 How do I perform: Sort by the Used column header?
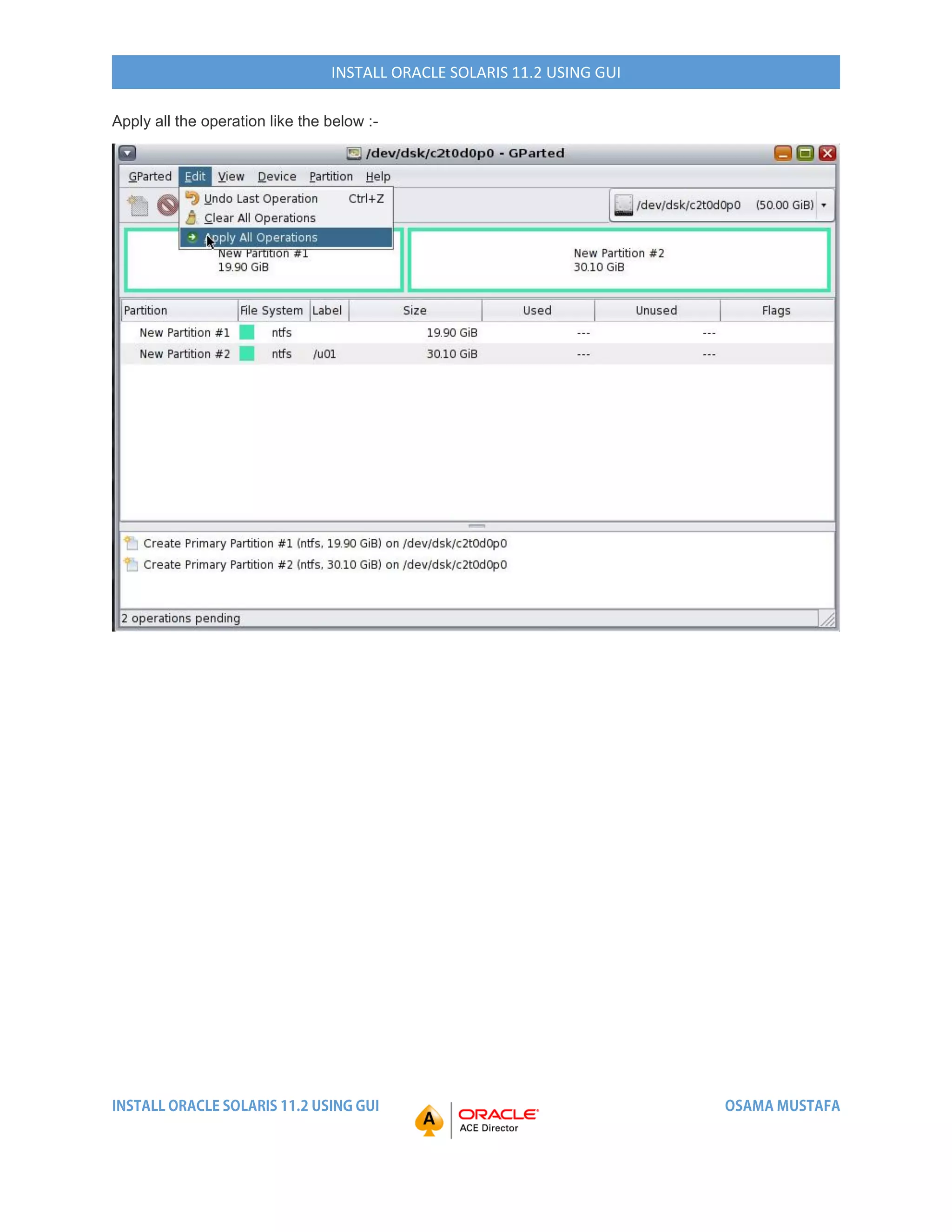click(x=538, y=310)
